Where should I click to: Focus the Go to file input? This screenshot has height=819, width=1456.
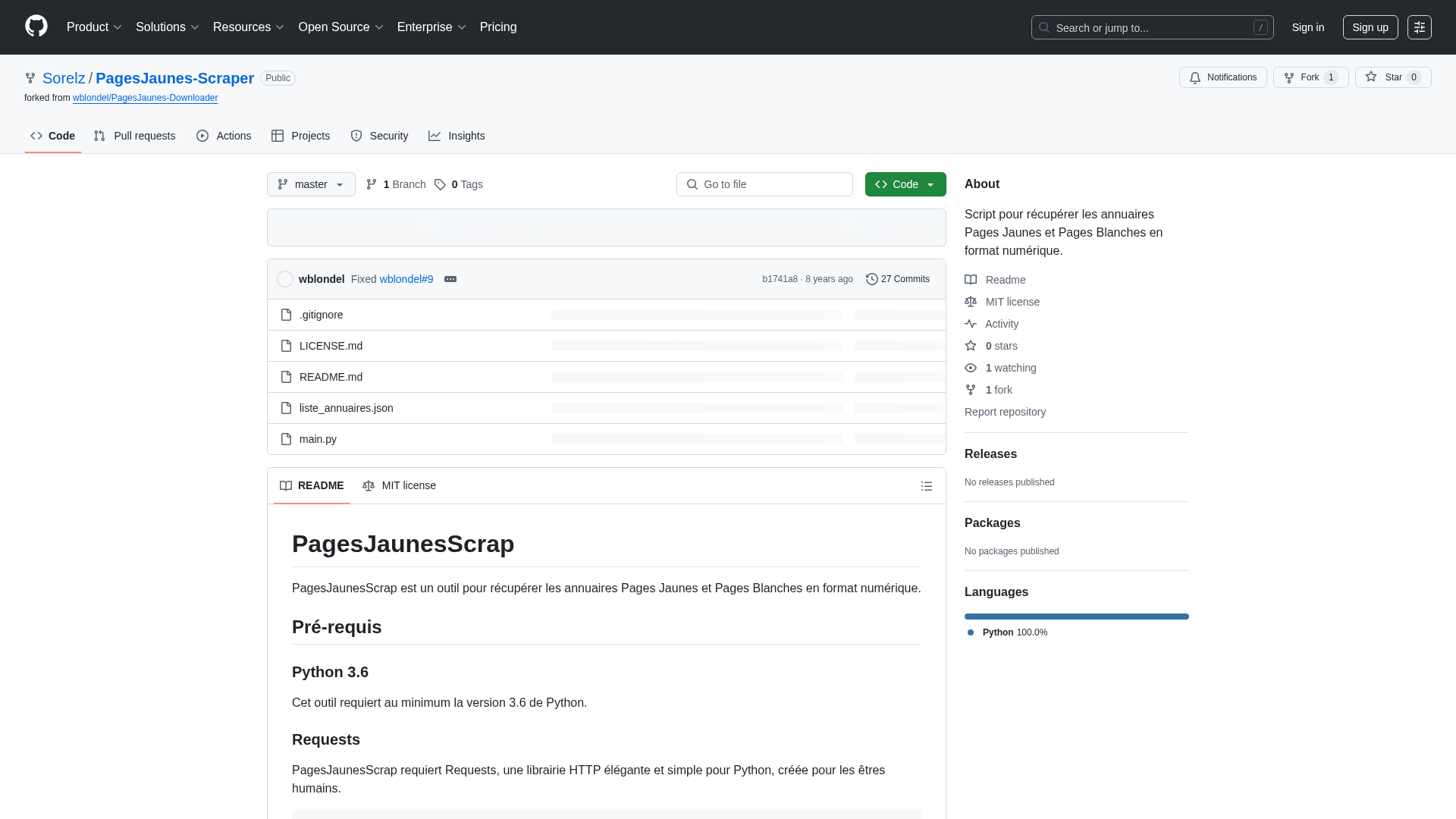click(764, 184)
